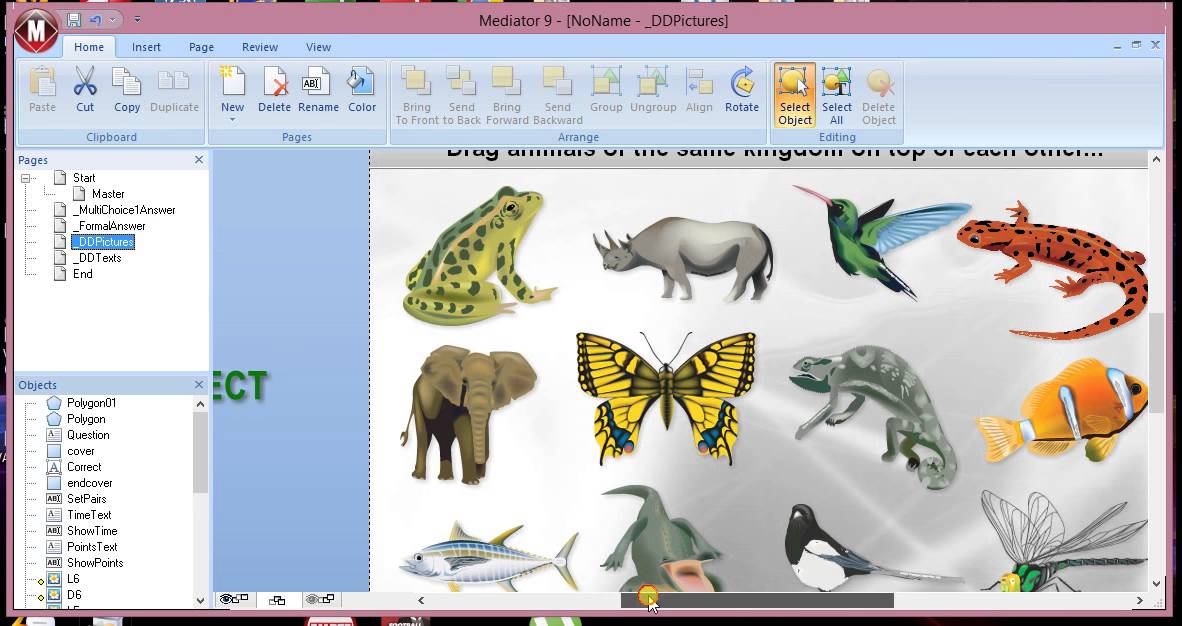Click the horizontal scrollbar left arrow
The height and width of the screenshot is (626, 1182).
421,600
